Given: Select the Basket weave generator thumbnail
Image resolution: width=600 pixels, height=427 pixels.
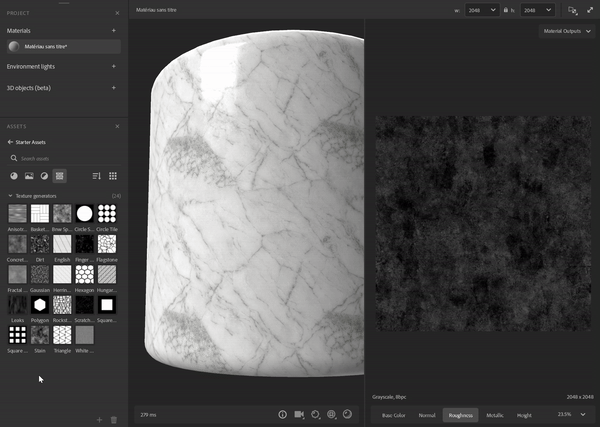Looking at the screenshot, I should 40,214.
